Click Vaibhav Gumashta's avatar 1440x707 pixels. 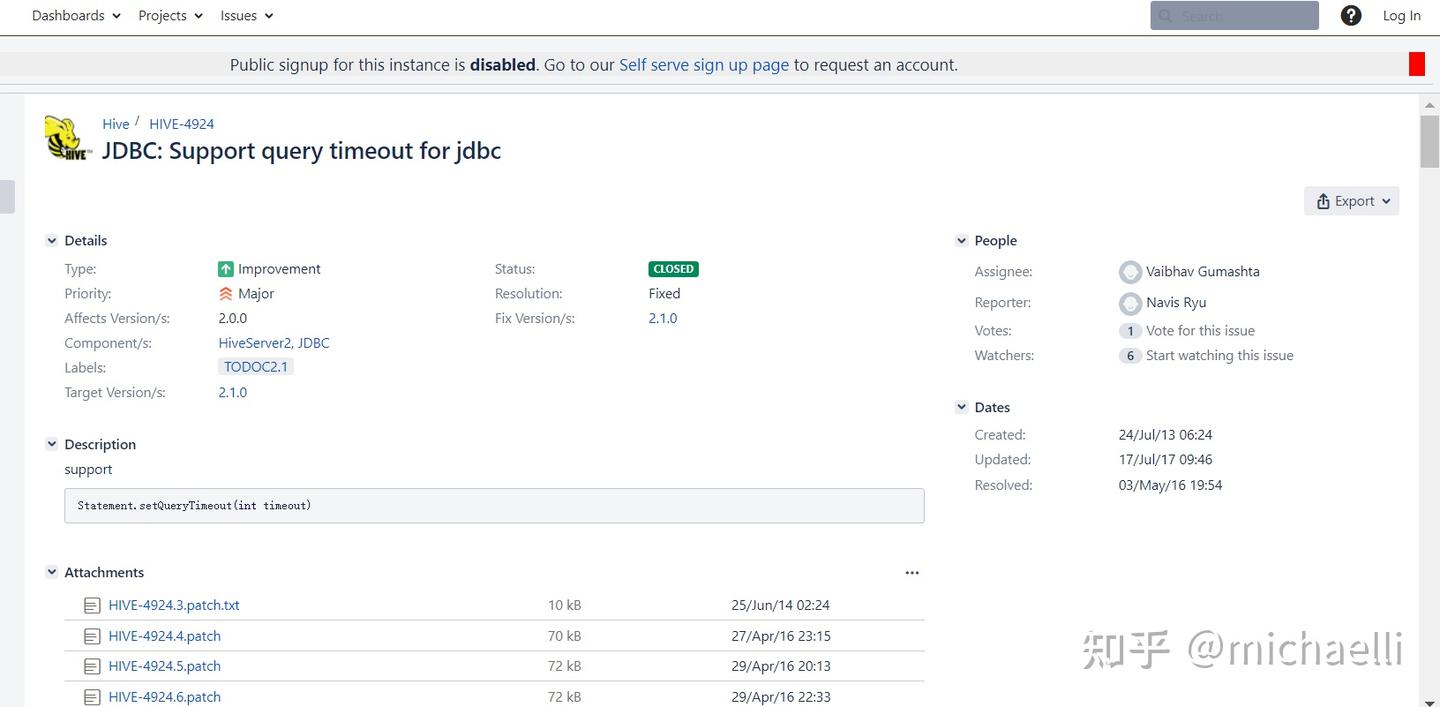click(x=1130, y=271)
